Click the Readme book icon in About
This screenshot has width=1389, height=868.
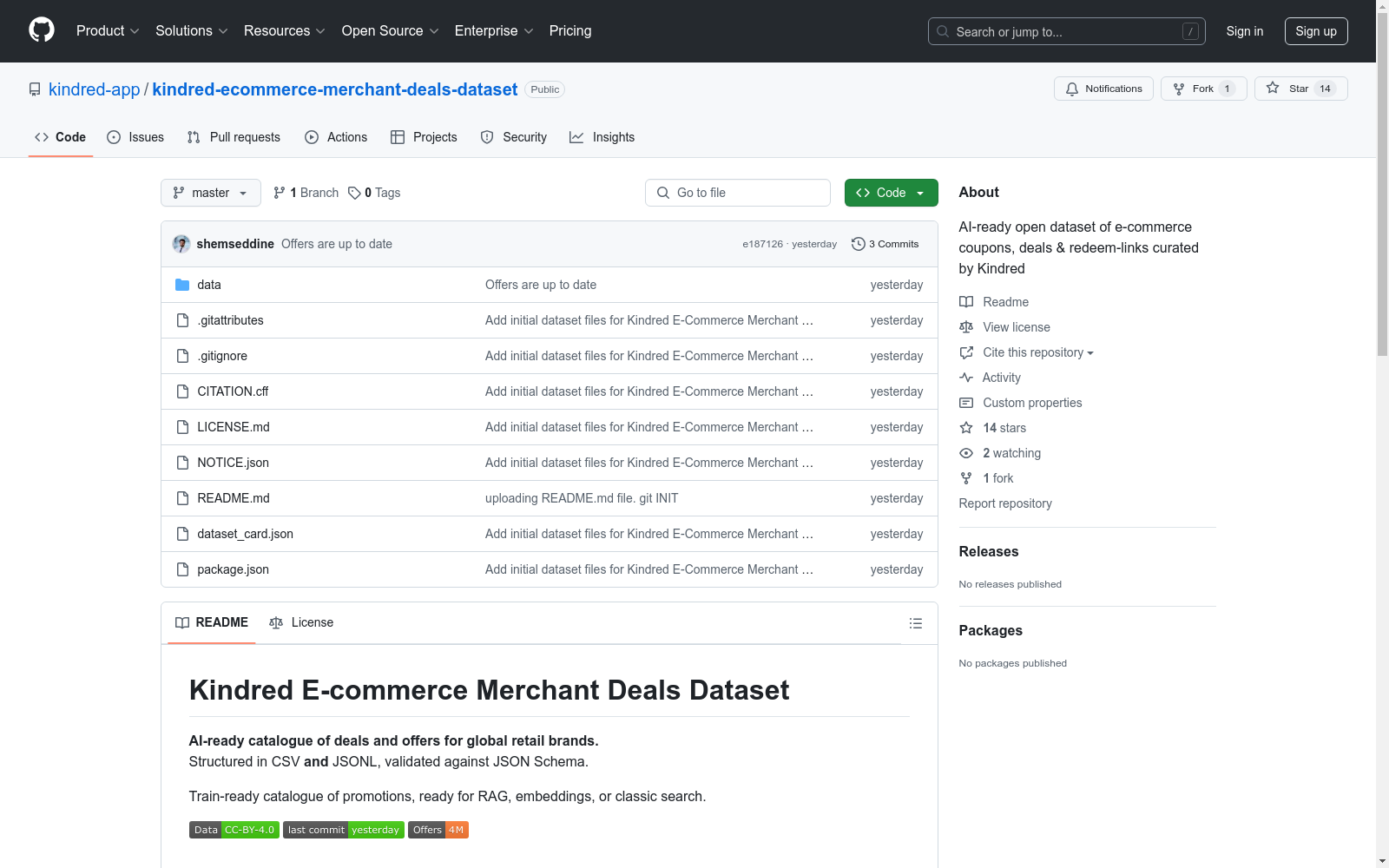click(966, 302)
